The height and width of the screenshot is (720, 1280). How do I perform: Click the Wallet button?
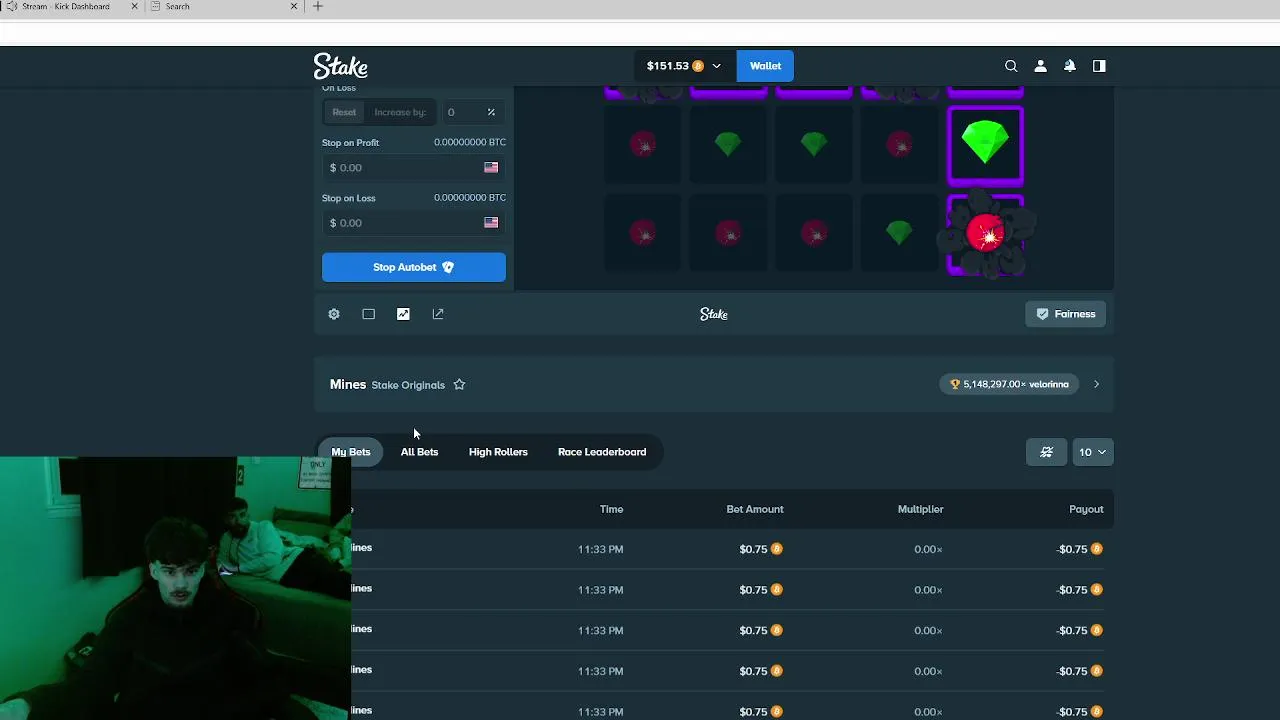point(765,66)
